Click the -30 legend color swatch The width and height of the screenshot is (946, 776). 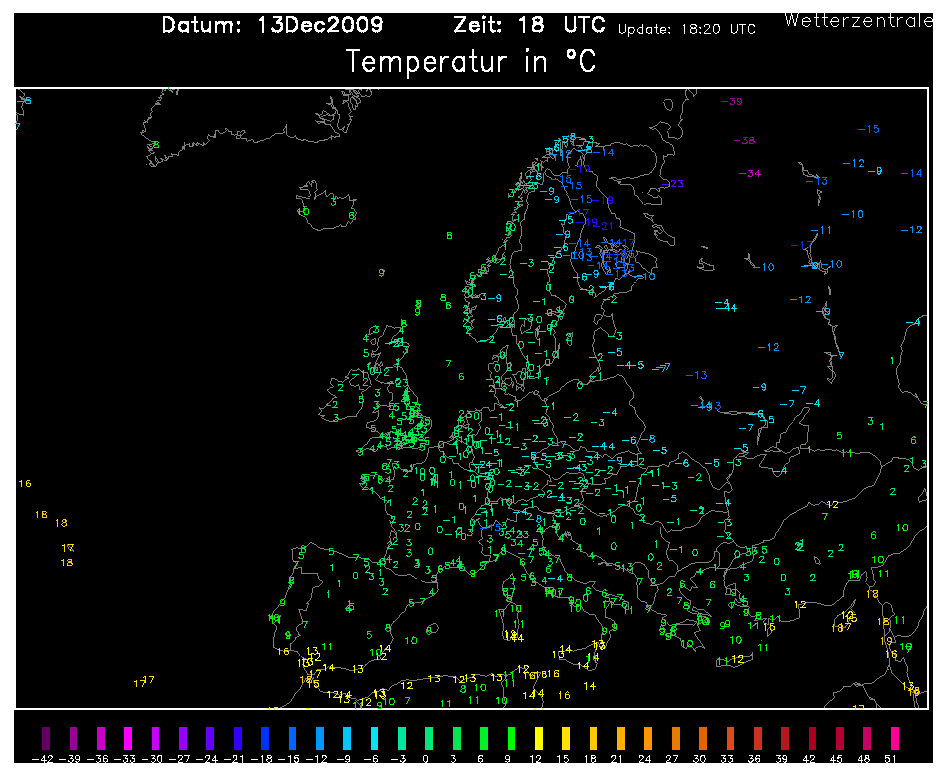click(156, 738)
